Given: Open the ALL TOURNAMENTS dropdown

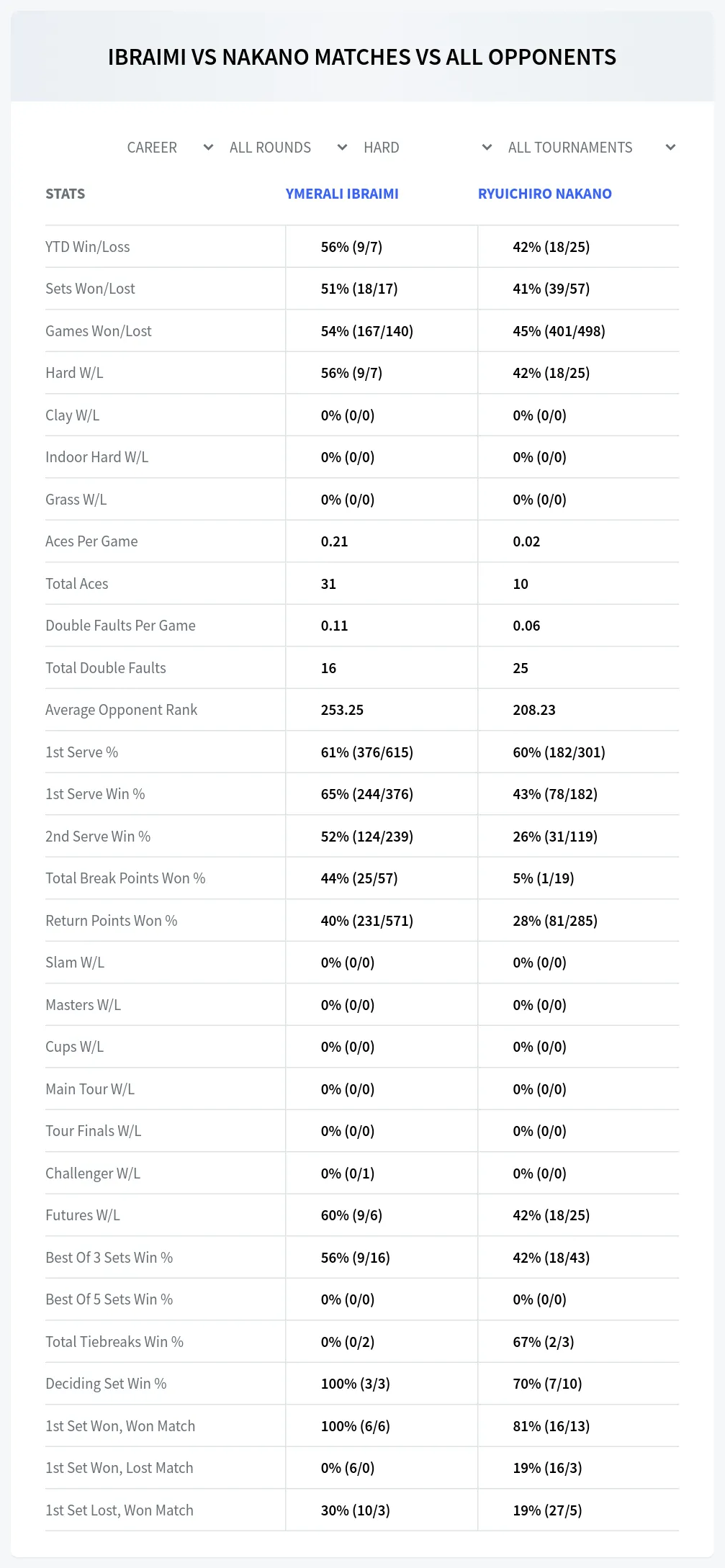Looking at the screenshot, I should (591, 148).
